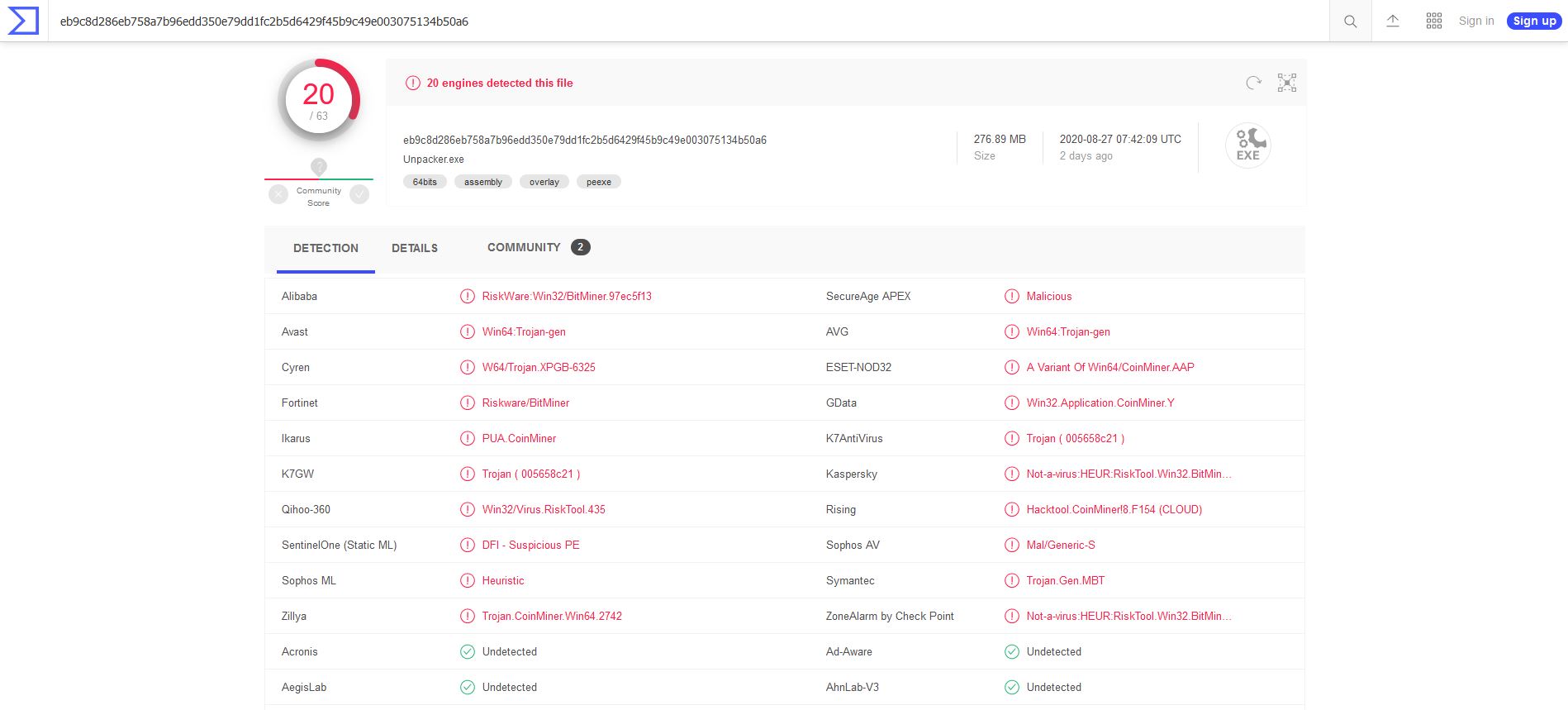Click the detection alert icon in banner

pyautogui.click(x=412, y=83)
